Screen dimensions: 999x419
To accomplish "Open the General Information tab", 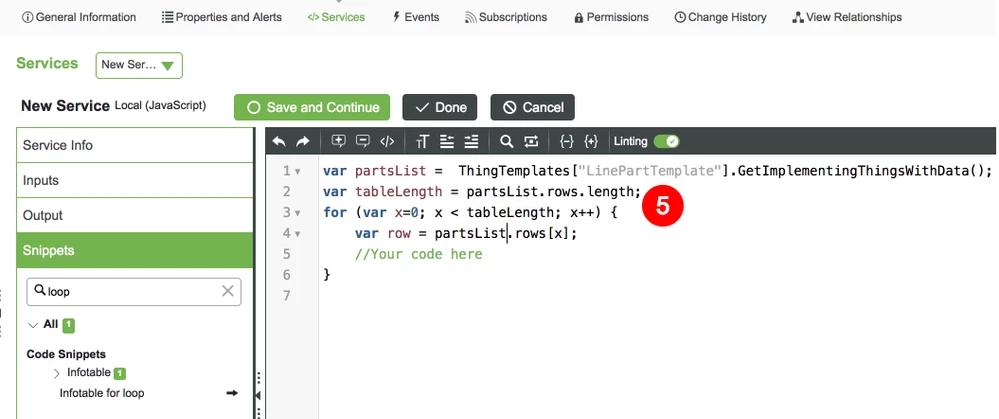I will point(79,17).
